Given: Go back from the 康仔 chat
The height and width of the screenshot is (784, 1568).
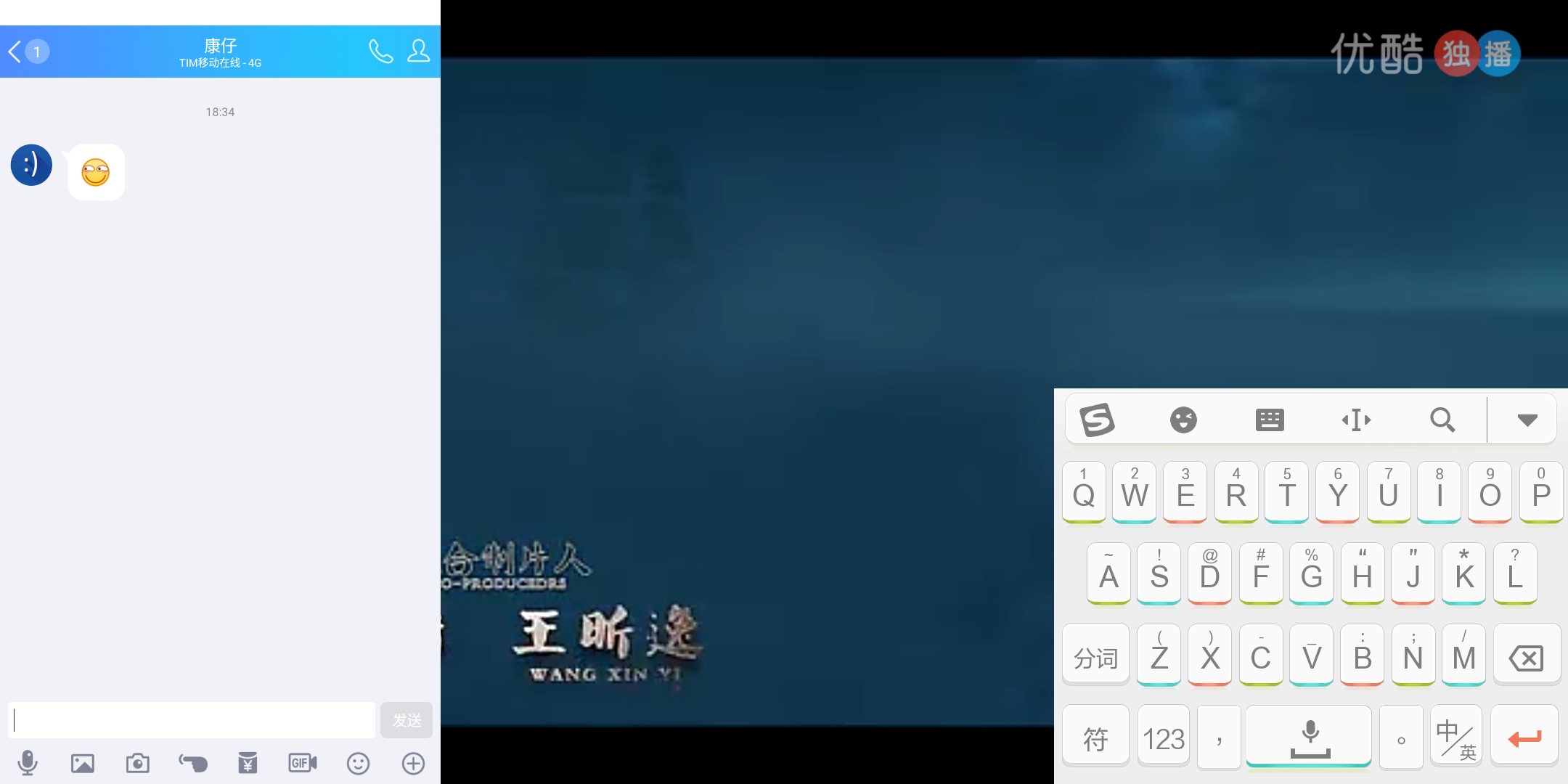Looking at the screenshot, I should [16, 52].
